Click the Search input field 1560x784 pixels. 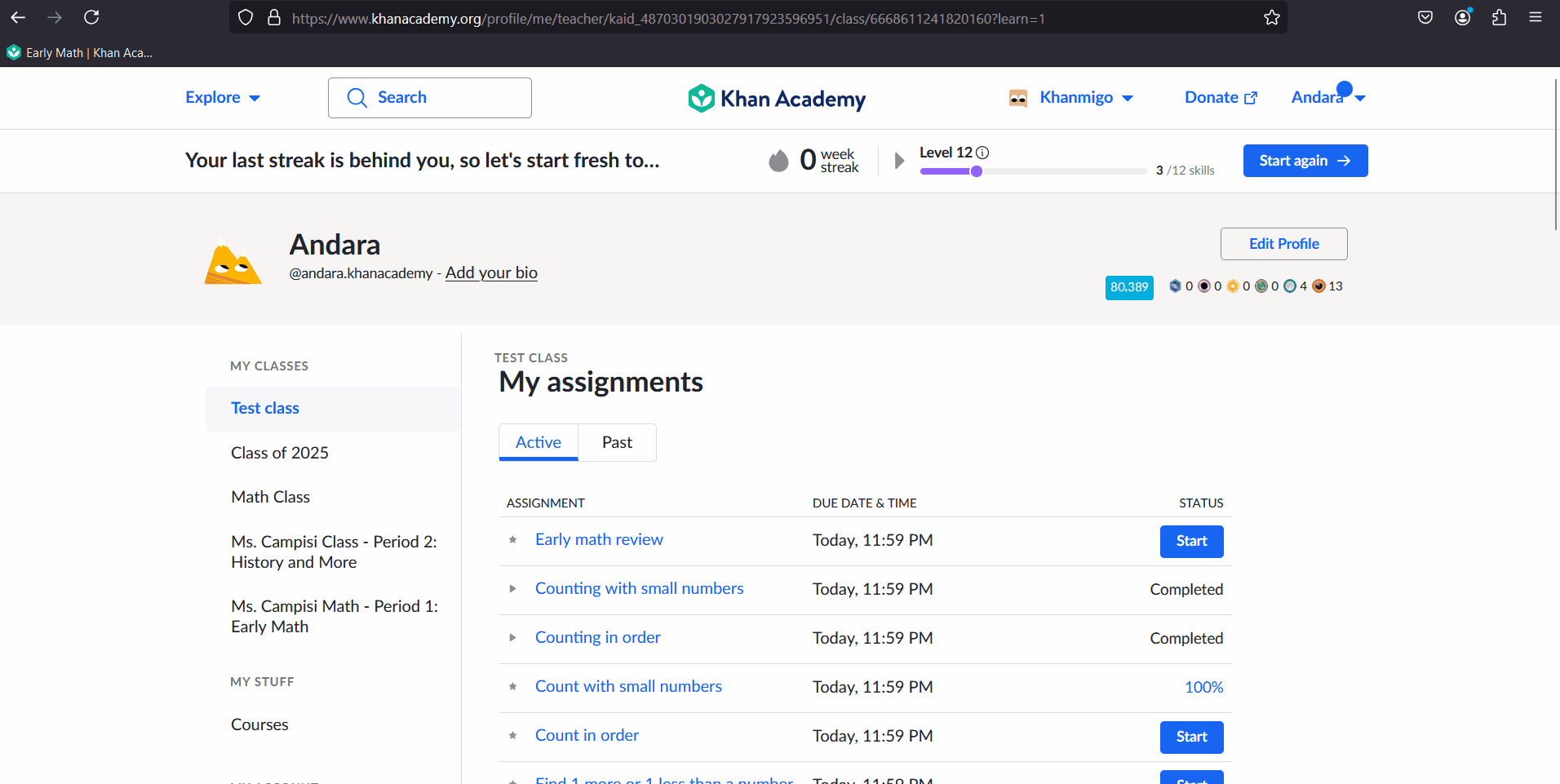point(430,98)
